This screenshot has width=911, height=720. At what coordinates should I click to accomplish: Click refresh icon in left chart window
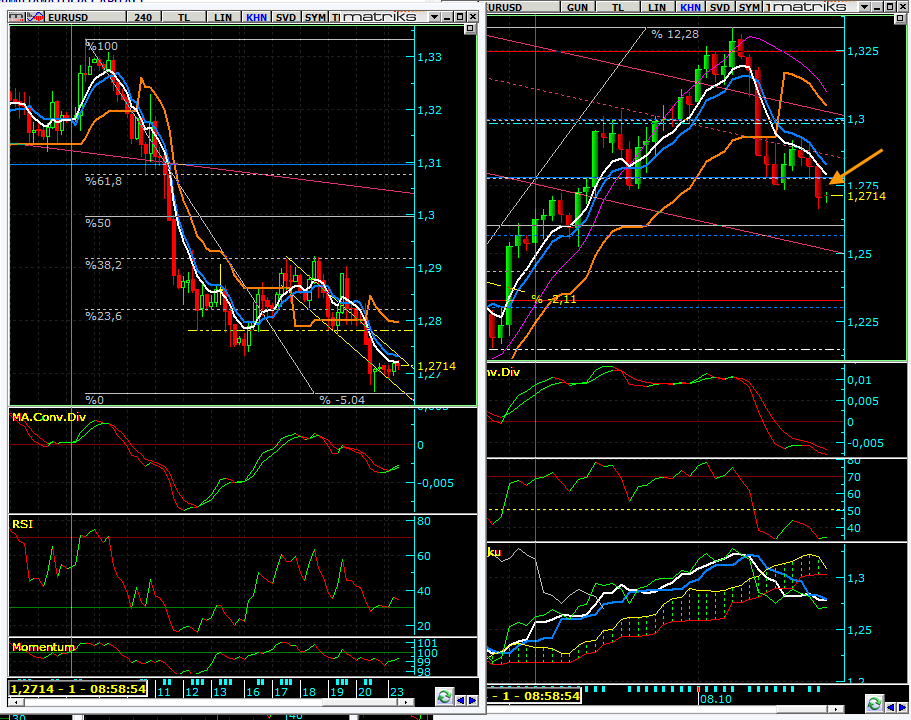point(443,696)
